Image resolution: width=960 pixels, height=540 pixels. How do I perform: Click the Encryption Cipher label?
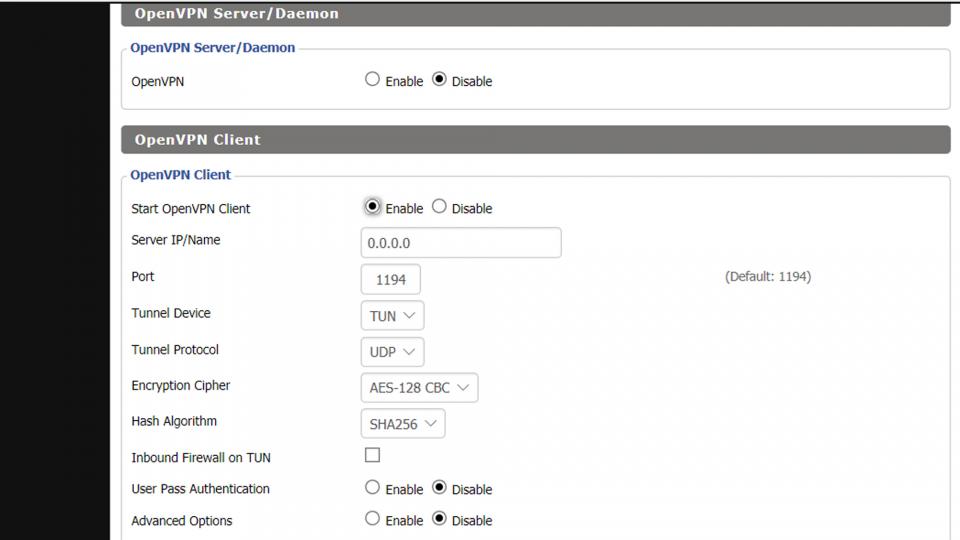pos(181,386)
